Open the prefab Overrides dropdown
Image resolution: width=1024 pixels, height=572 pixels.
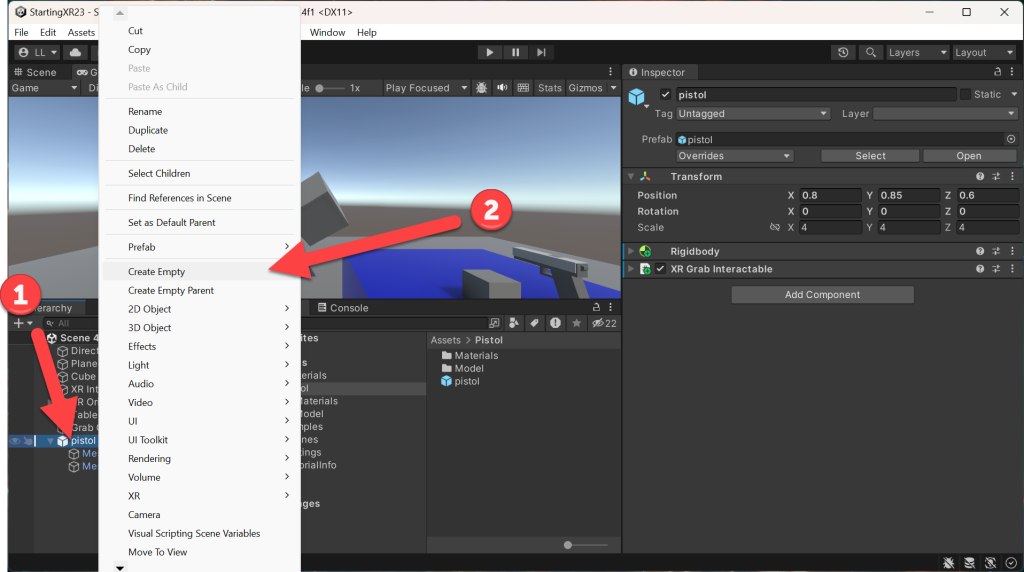click(x=735, y=156)
